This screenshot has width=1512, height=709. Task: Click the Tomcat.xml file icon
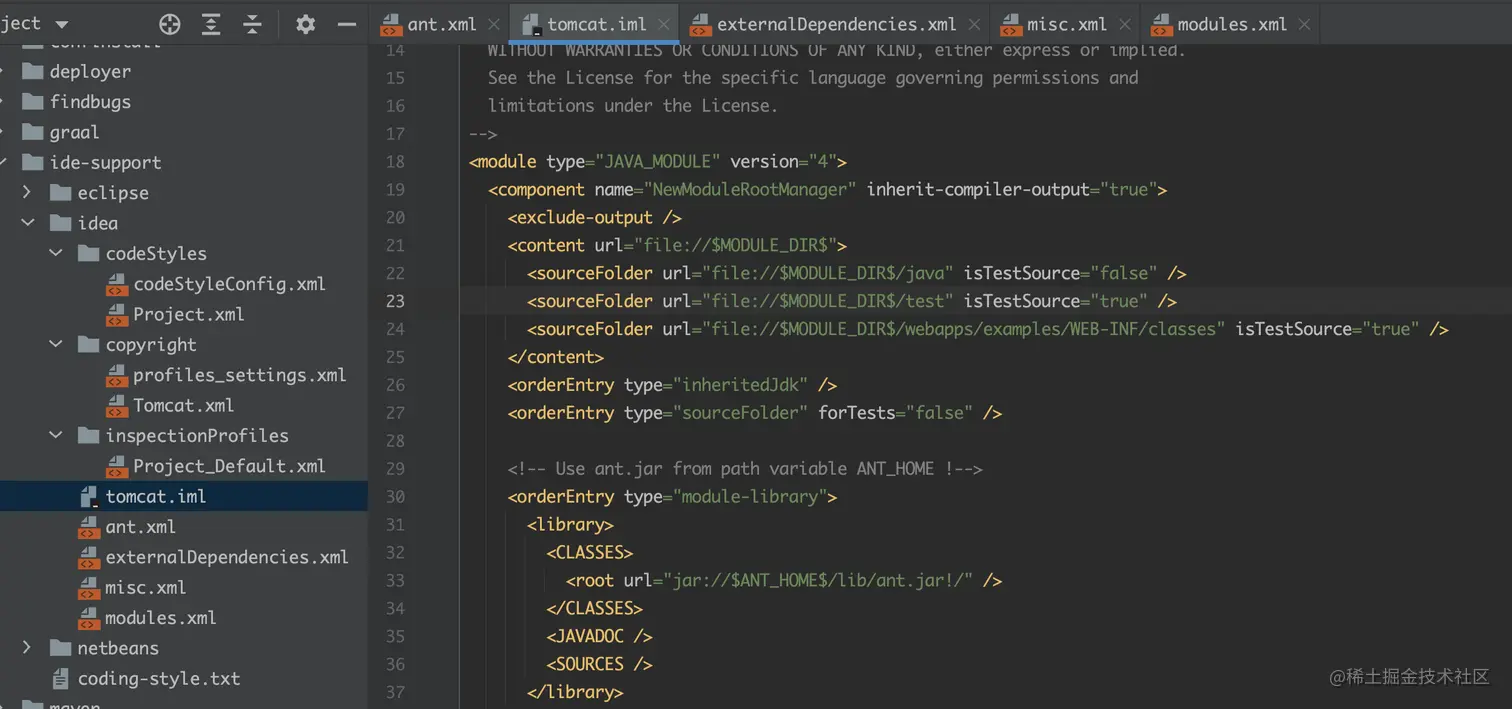point(117,405)
